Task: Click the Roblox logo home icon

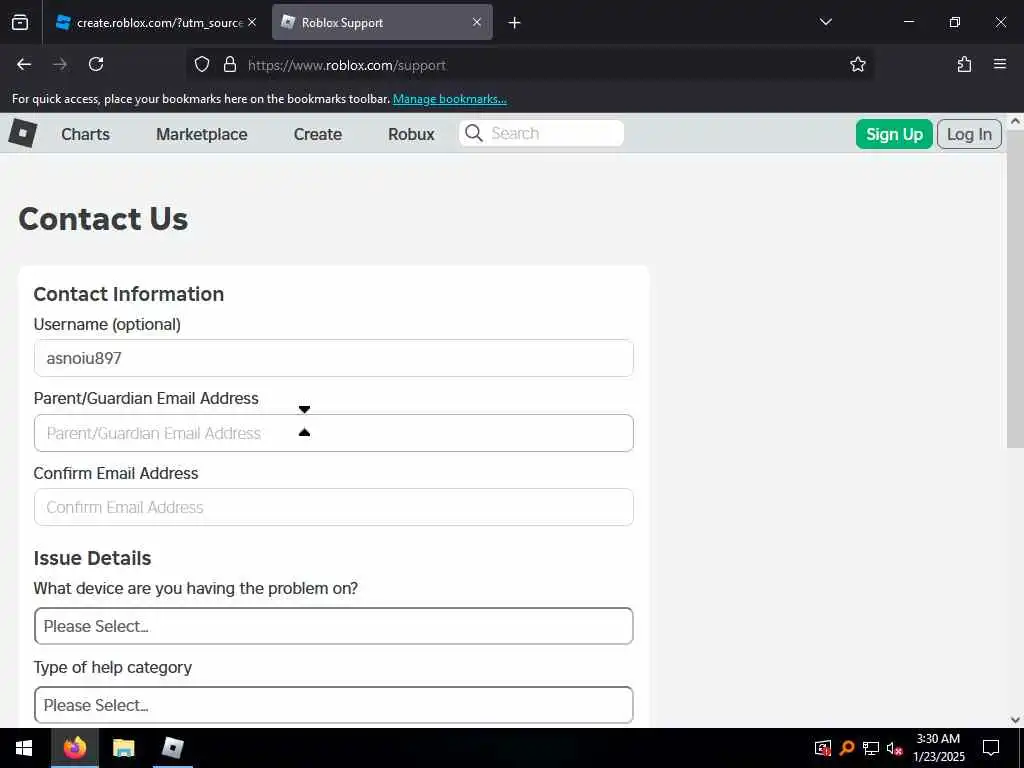Action: pyautogui.click(x=23, y=133)
